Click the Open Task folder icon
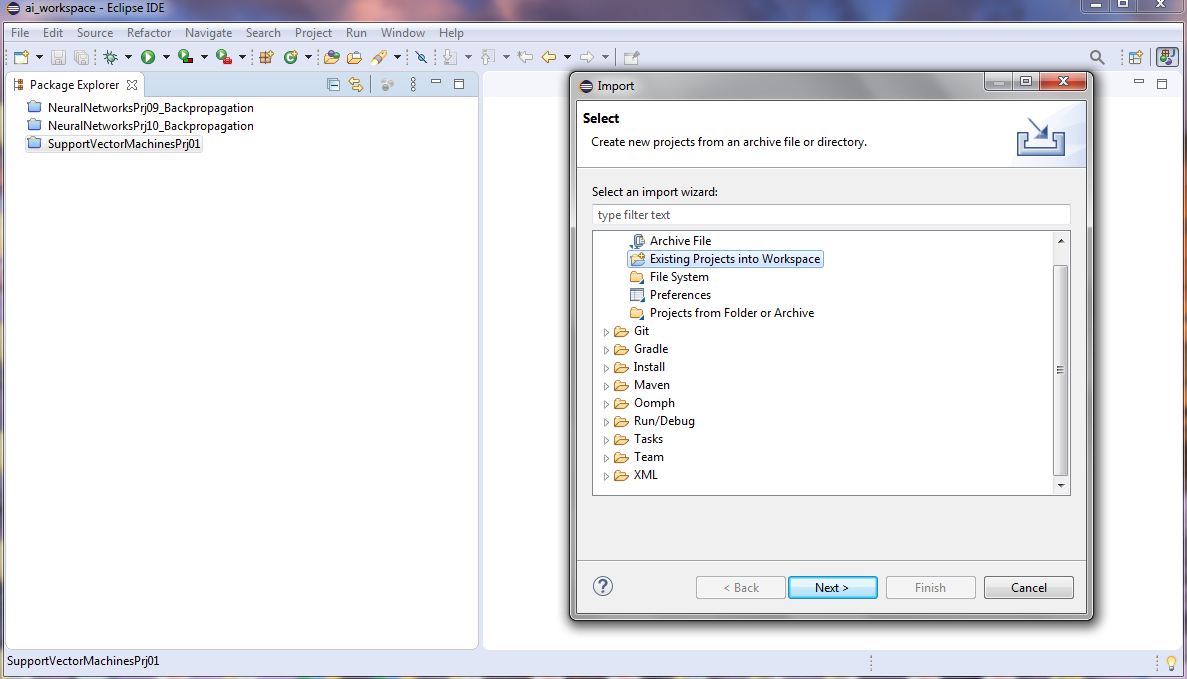 [x=354, y=57]
